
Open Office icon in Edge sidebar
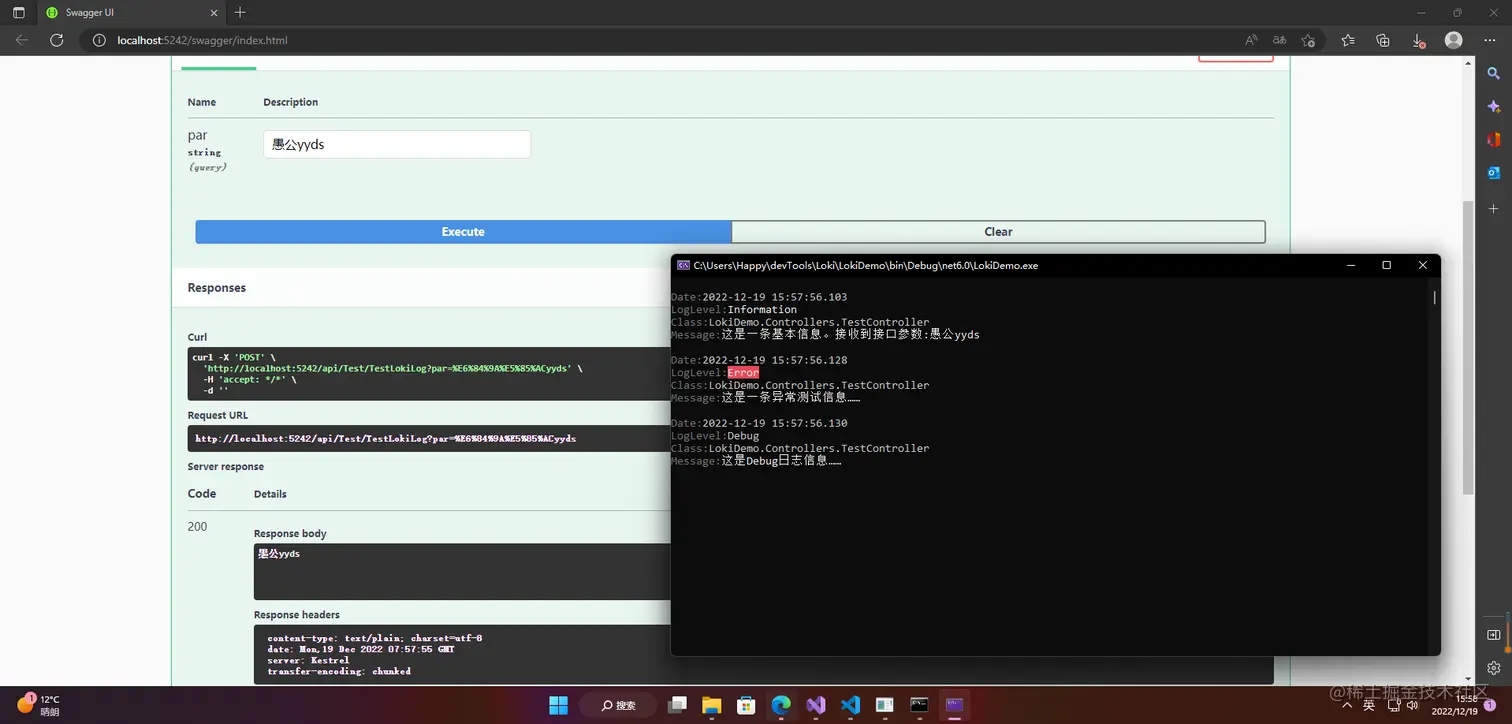[1494, 140]
